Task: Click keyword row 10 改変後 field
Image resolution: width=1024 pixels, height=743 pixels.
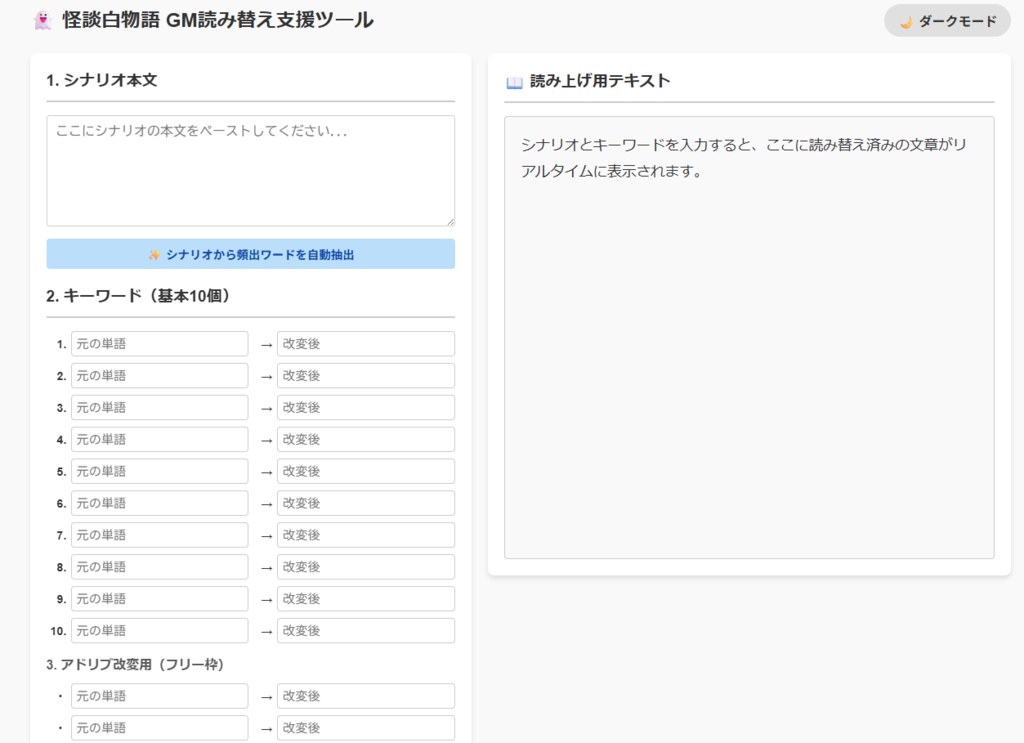Action: coord(365,630)
